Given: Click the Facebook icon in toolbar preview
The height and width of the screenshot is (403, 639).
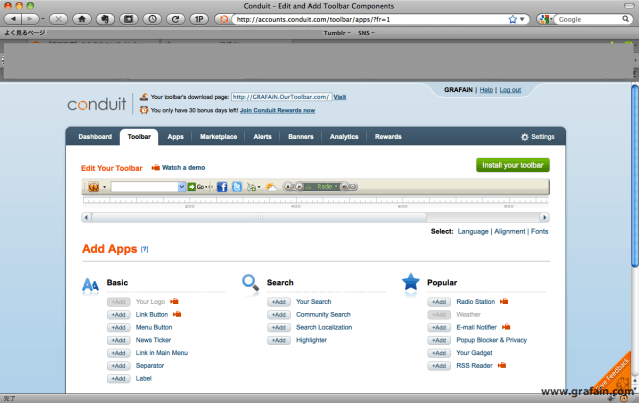Looking at the screenshot, I should (222, 187).
